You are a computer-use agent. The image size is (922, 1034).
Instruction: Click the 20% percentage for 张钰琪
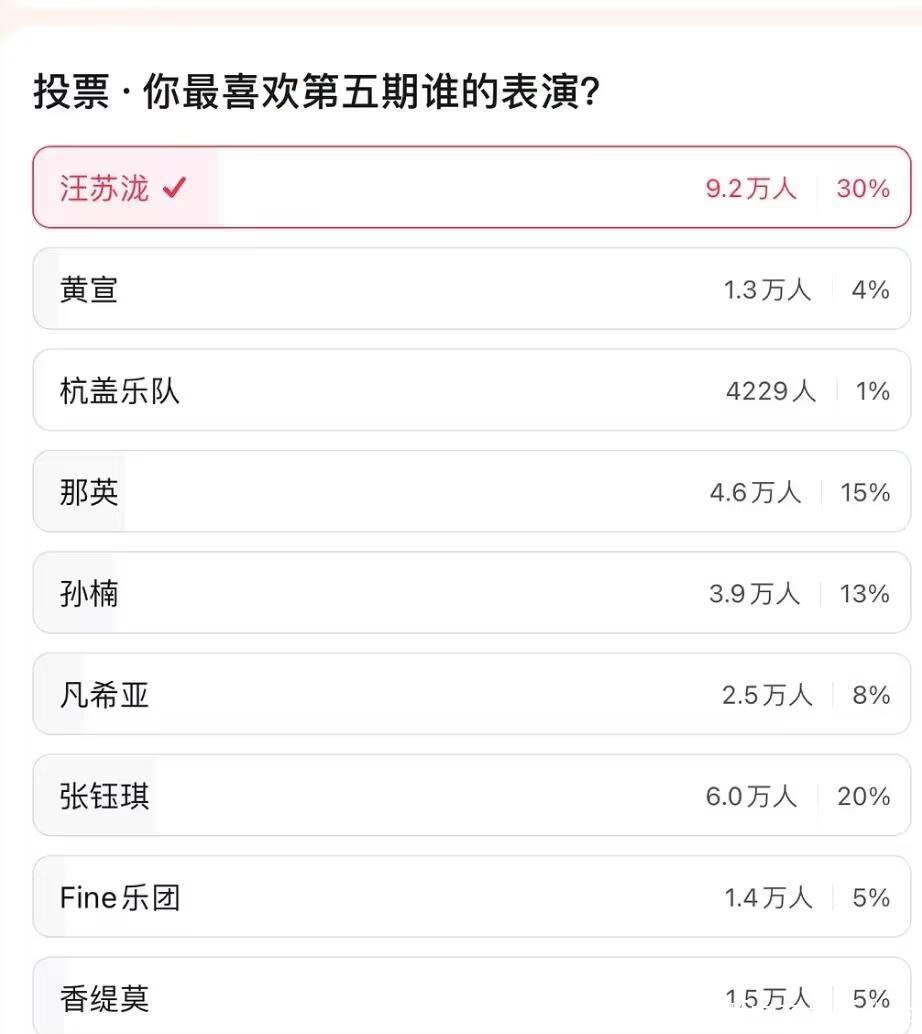pyautogui.click(x=864, y=796)
